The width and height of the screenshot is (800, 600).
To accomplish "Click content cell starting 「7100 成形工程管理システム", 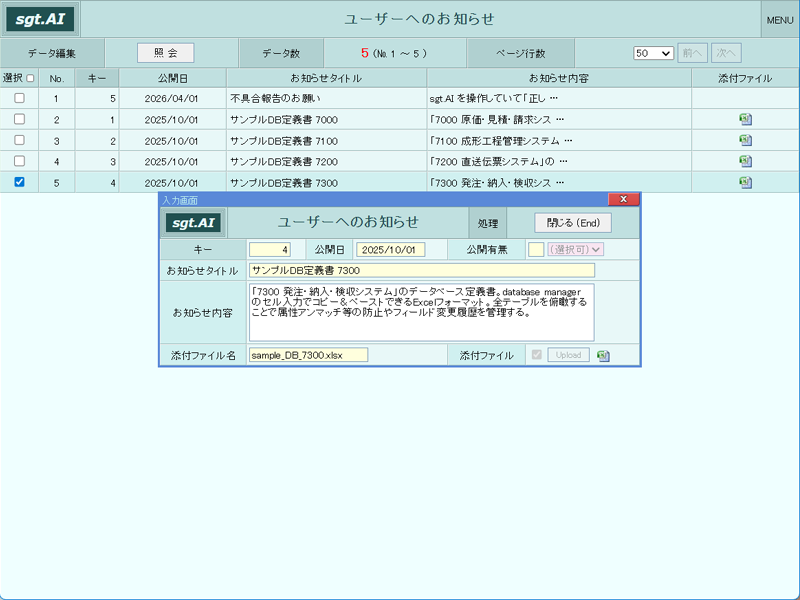I will 559,140.
